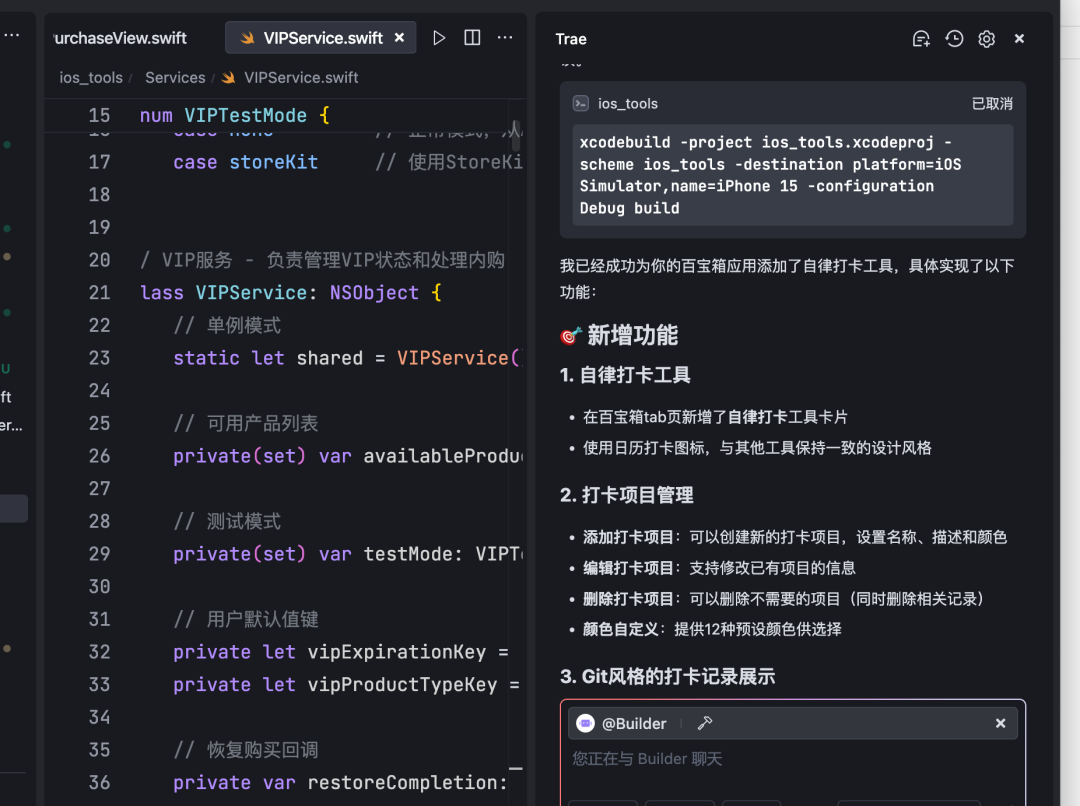Click the hammer tools icon beside @Builder
Screen dimensions: 1080x806
[x=705, y=723]
